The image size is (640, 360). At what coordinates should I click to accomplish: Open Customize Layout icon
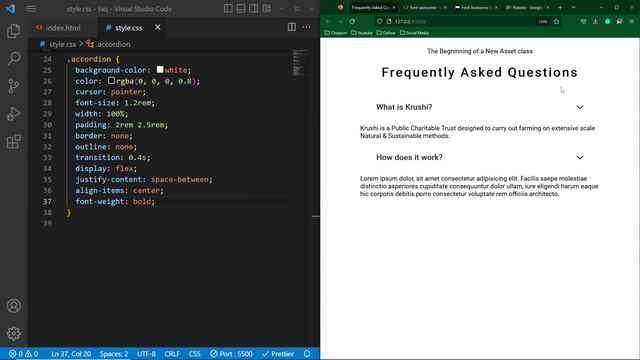click(x=267, y=8)
